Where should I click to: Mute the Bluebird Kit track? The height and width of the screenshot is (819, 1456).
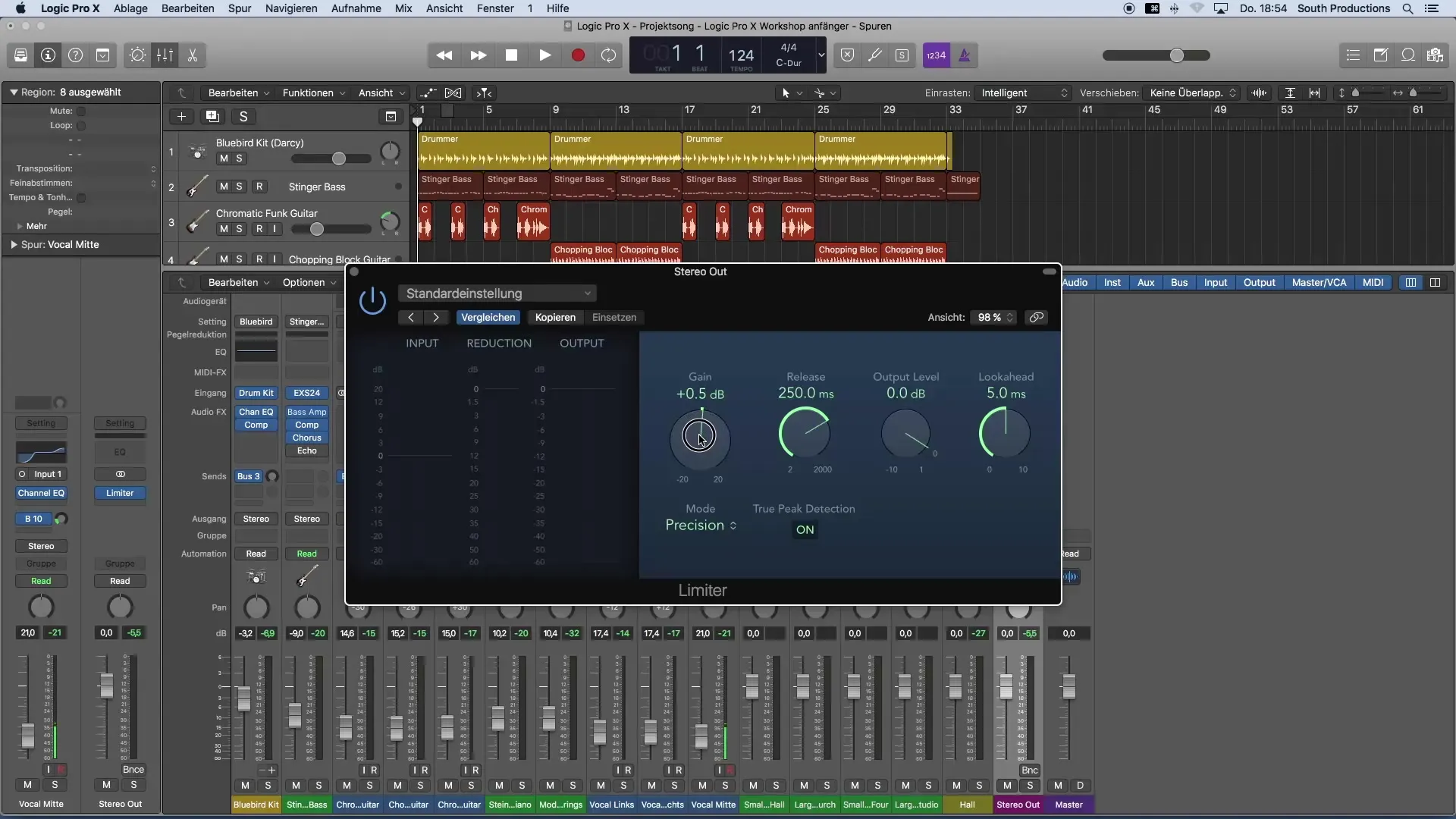tap(224, 158)
